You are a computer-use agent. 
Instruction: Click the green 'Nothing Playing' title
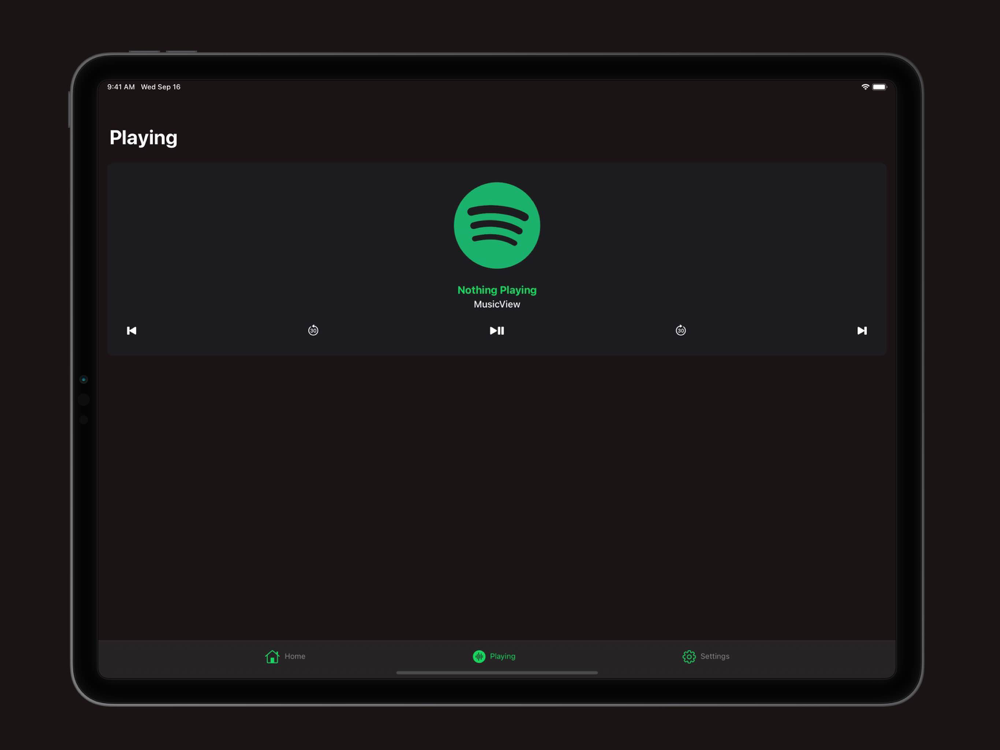(x=497, y=290)
